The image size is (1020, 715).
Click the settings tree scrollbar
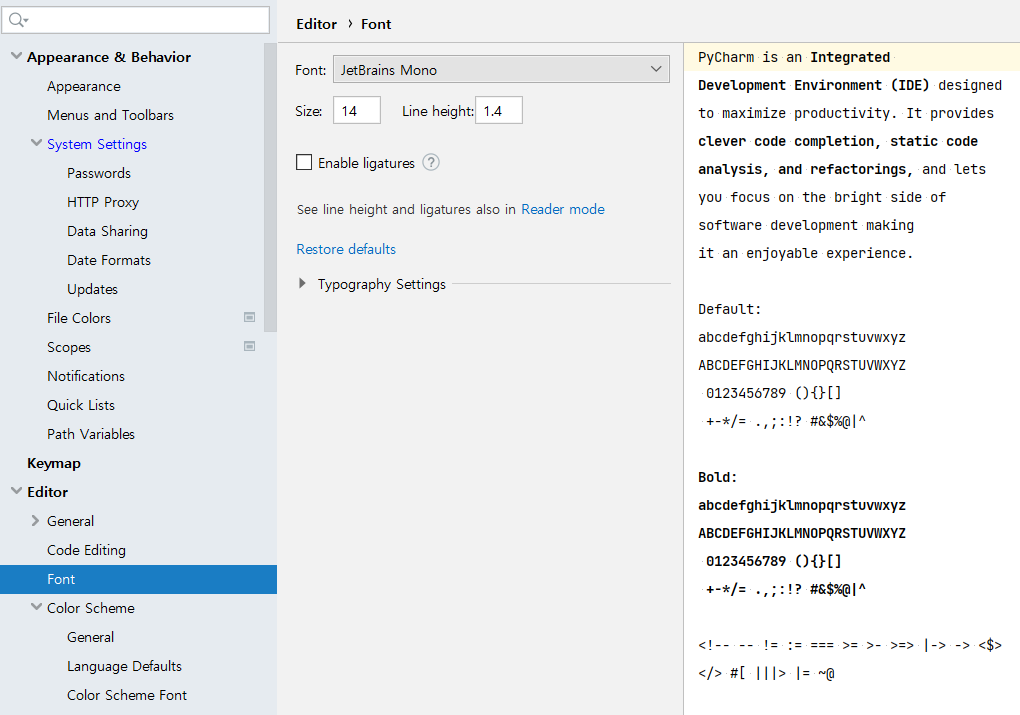point(270,187)
